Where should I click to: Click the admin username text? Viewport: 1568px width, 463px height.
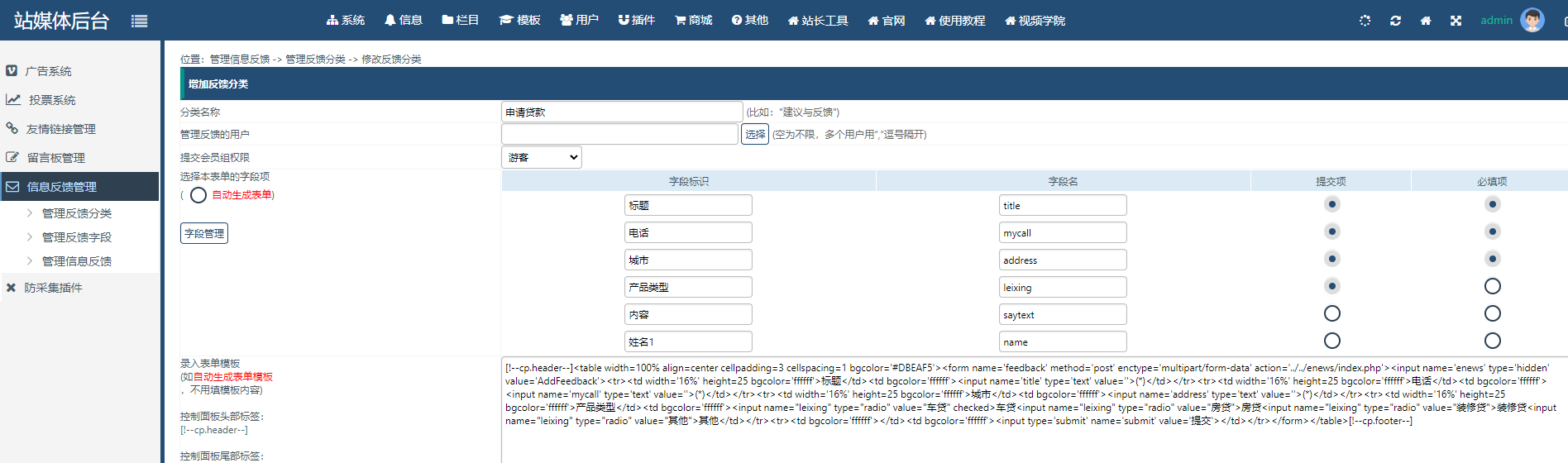1496,21
